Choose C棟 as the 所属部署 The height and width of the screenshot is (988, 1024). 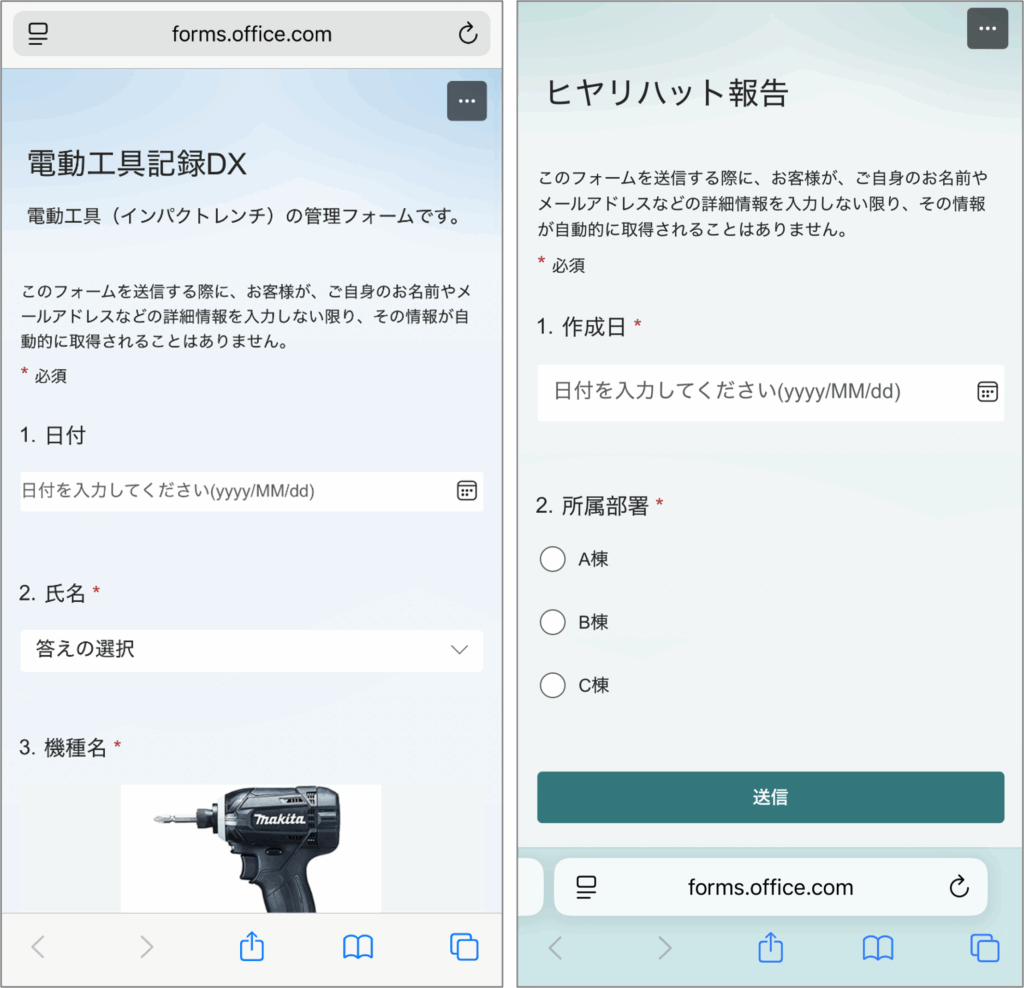(553, 685)
